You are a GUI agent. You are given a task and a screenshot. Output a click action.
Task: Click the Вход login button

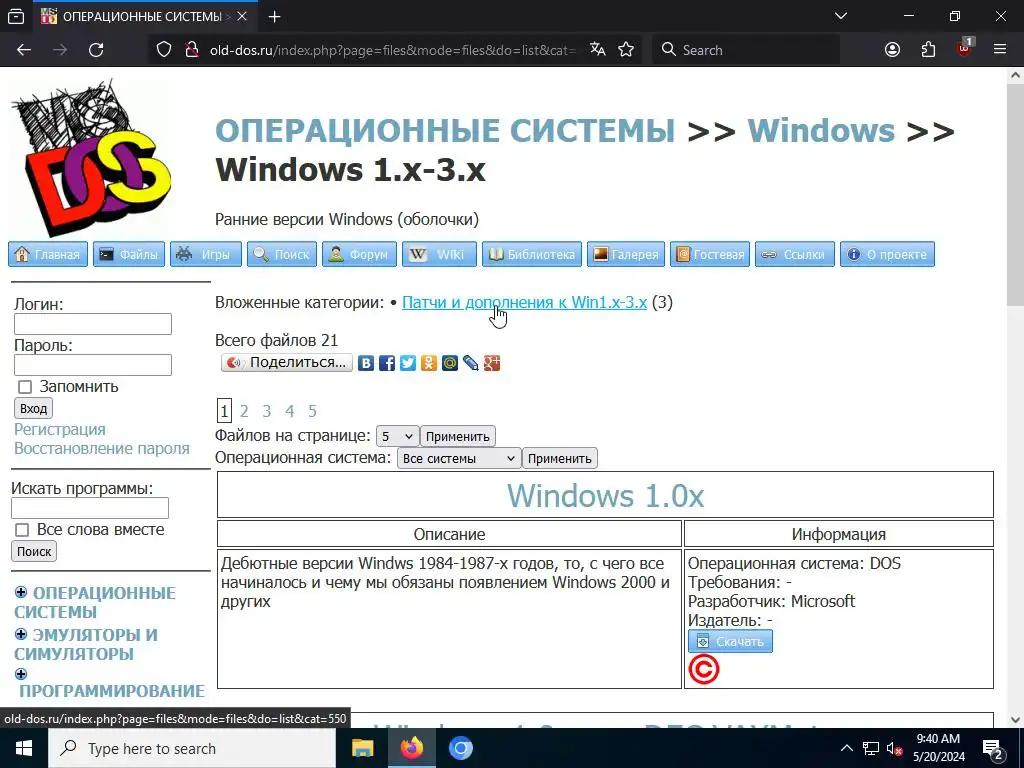tap(33, 409)
